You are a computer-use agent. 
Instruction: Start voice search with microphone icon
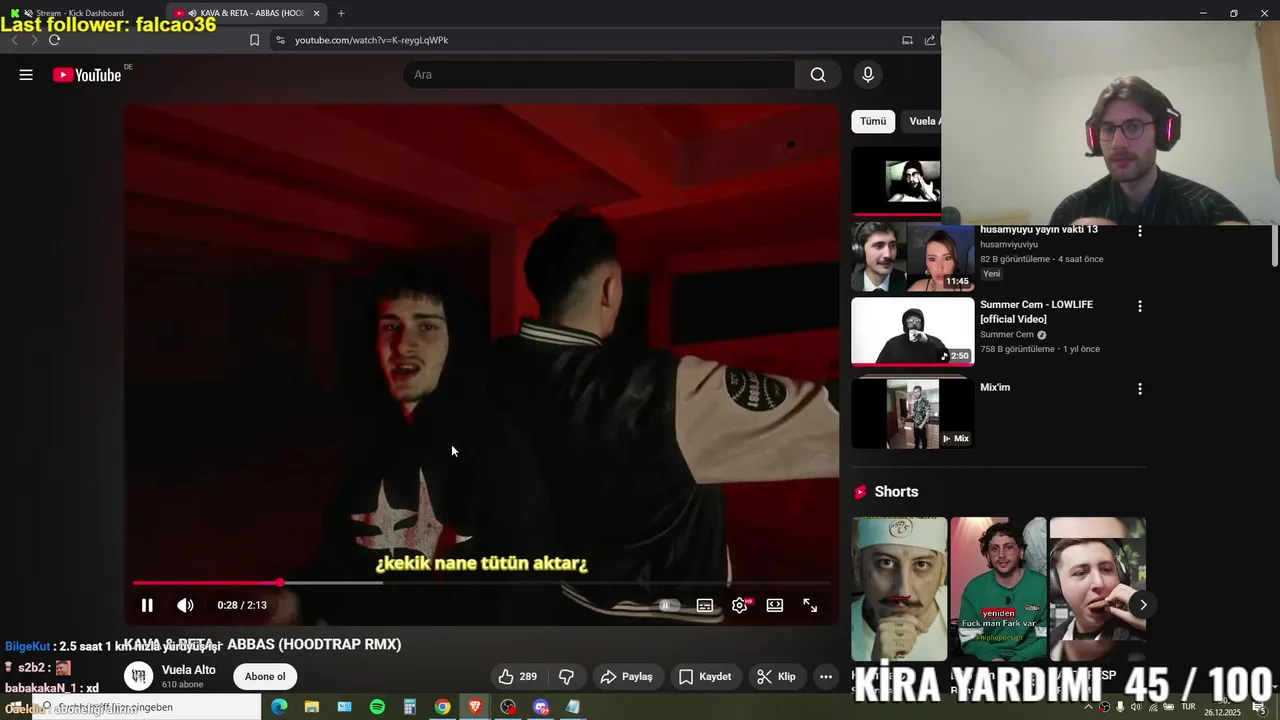[x=868, y=75]
